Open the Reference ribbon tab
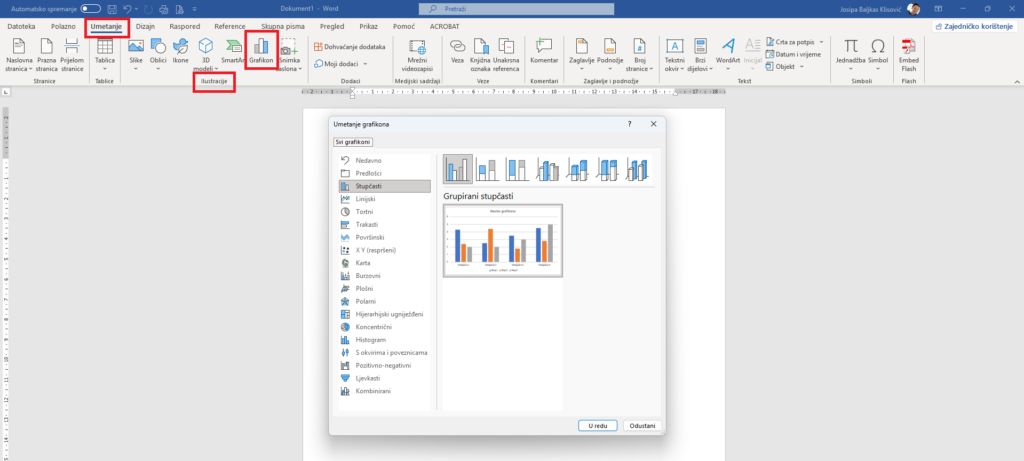 [230, 26]
